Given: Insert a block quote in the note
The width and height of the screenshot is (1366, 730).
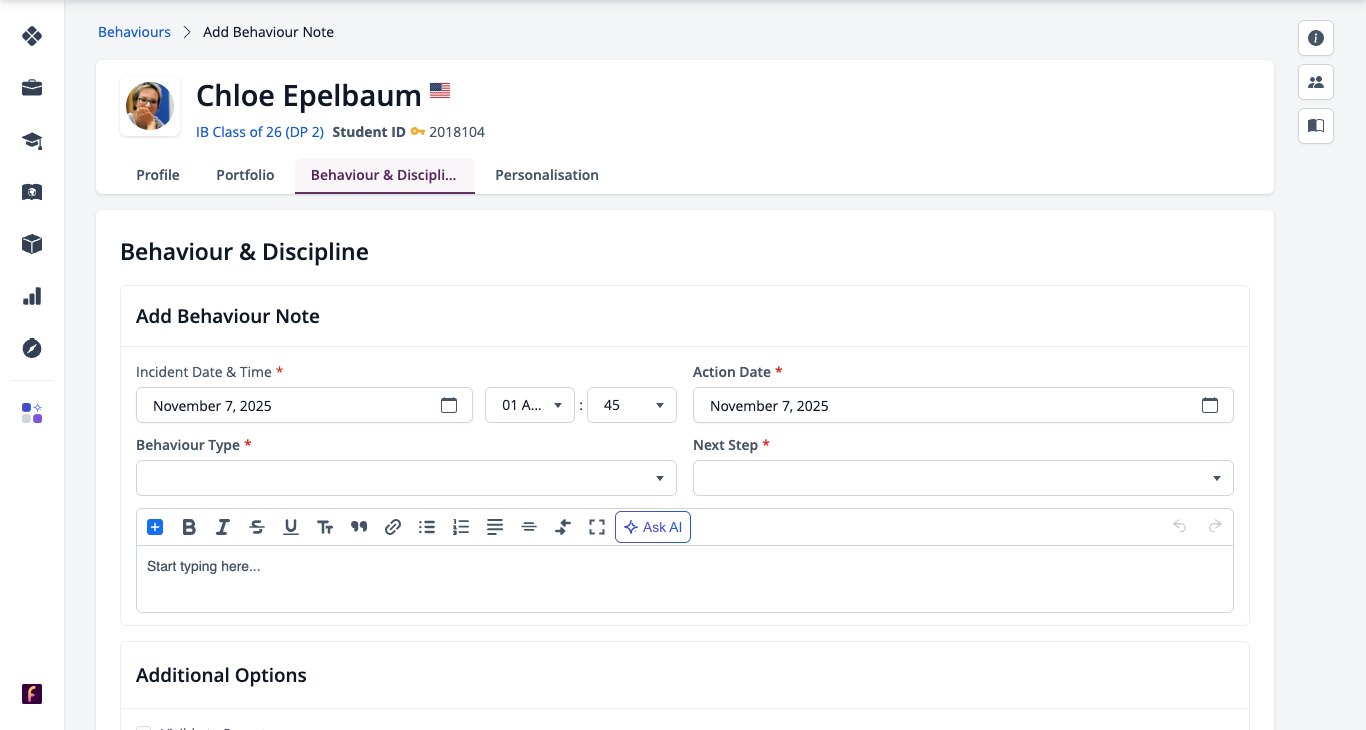Looking at the screenshot, I should point(359,527).
